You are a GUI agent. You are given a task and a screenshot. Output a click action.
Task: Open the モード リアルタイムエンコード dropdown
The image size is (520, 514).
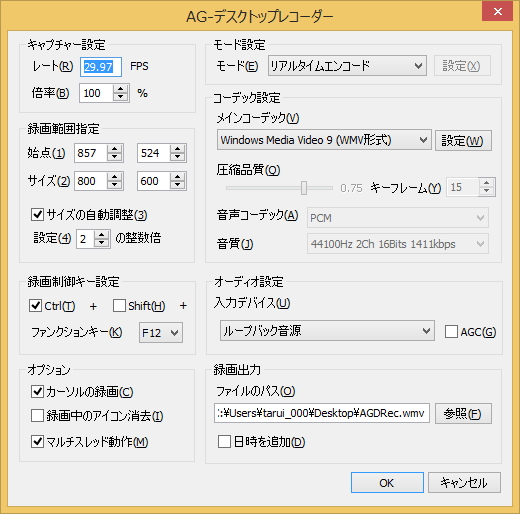(347, 66)
